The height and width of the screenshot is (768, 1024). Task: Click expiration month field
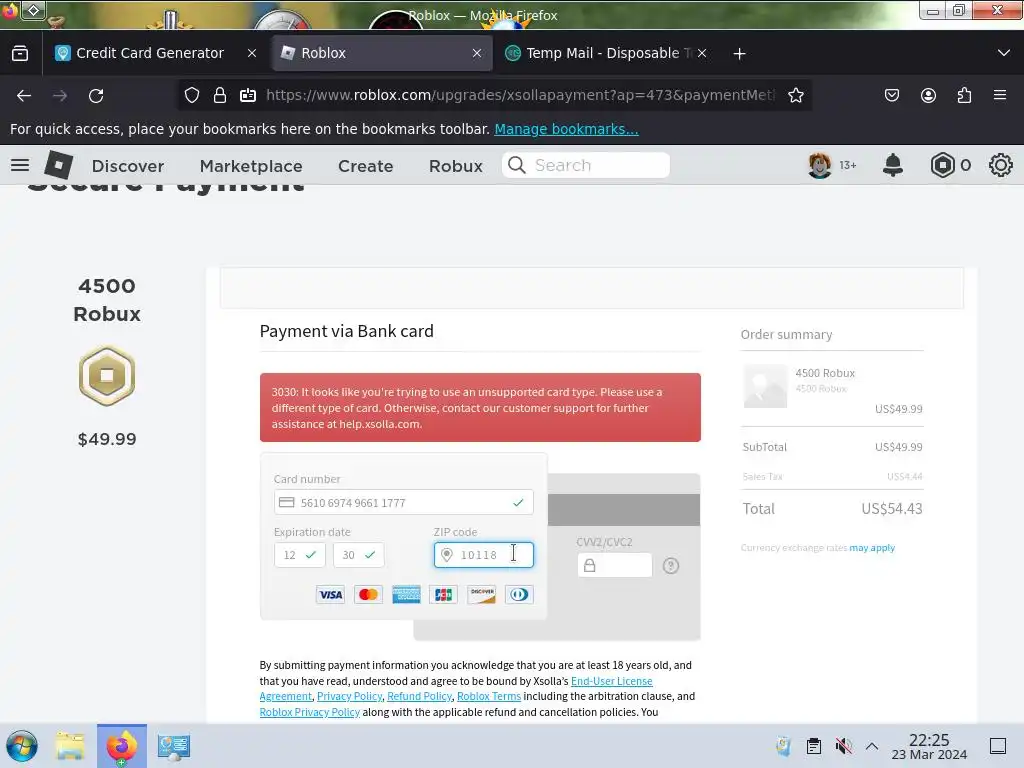(300, 555)
